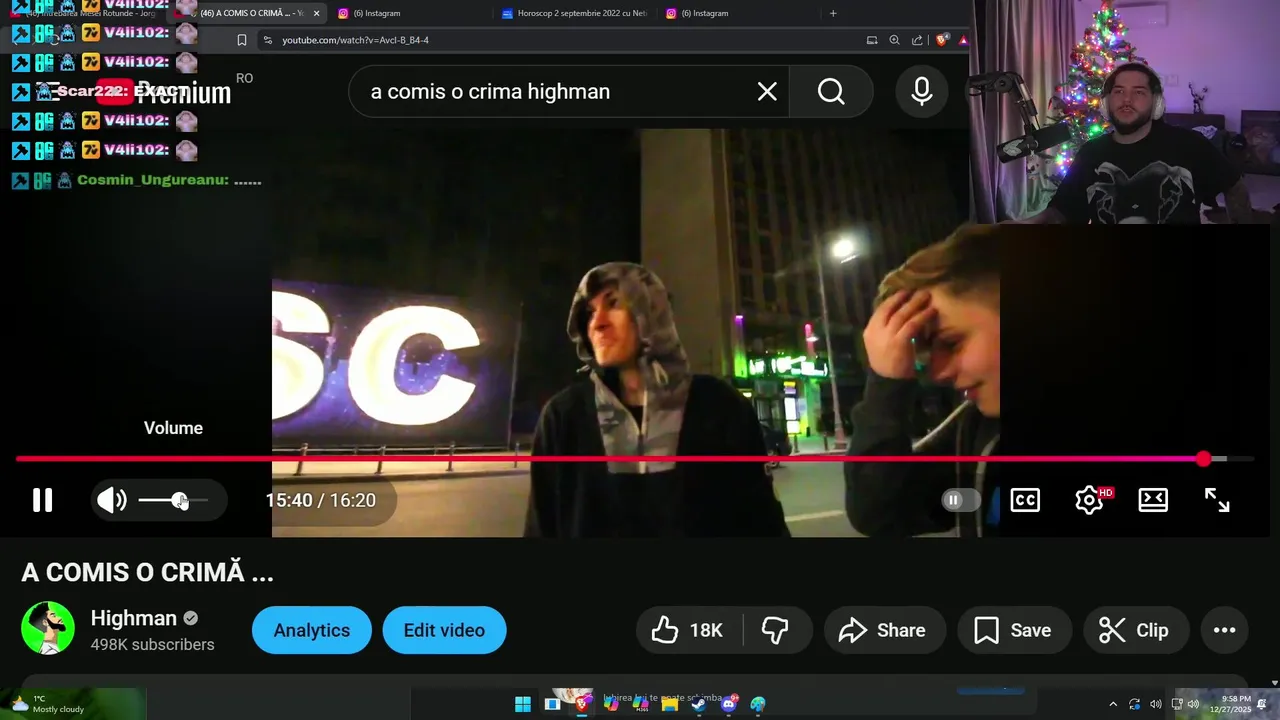This screenshot has height=720, width=1280.
Task: Switch to the first Instagram tab
Action: pos(377,13)
